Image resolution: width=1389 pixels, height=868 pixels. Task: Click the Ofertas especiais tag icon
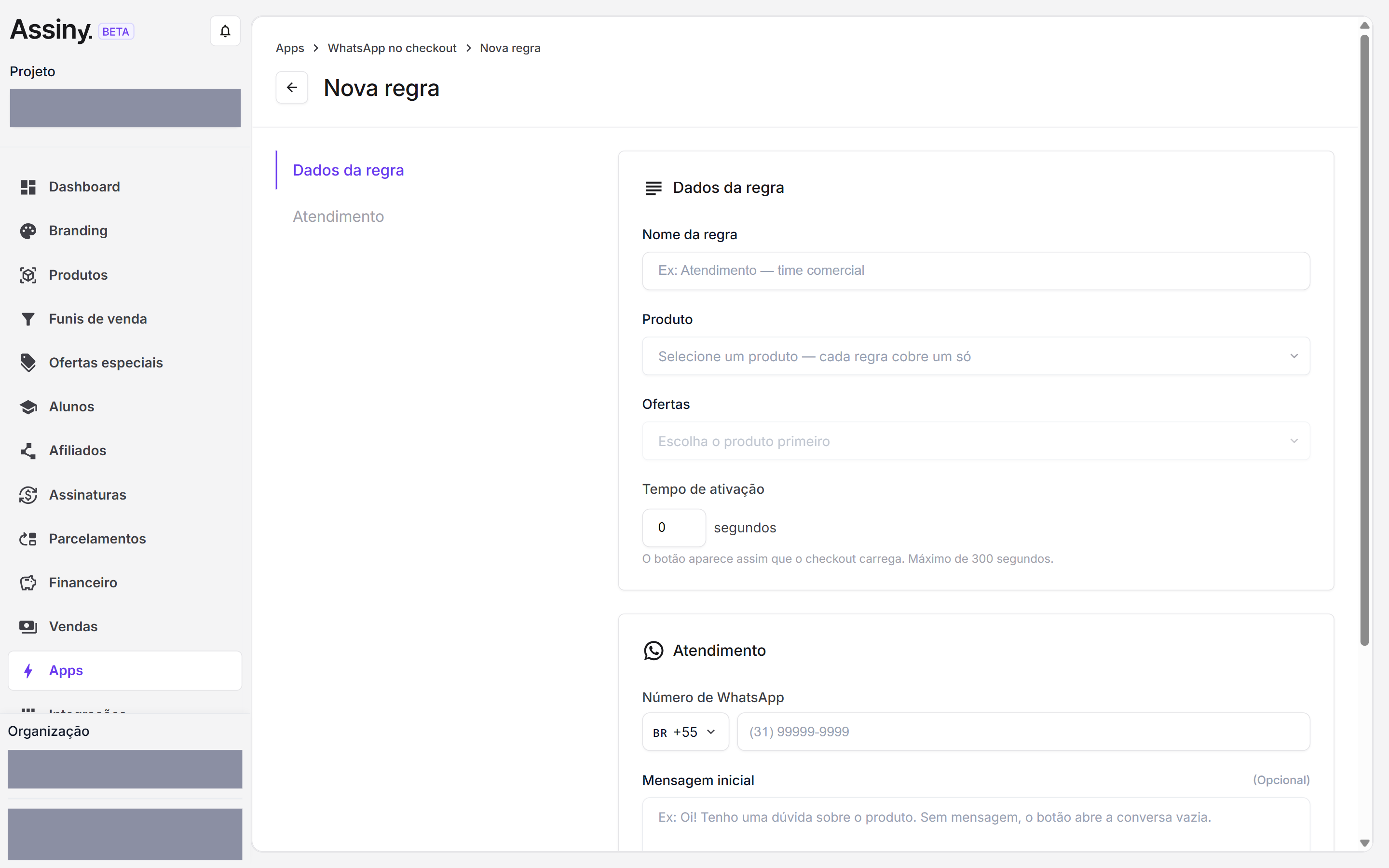pos(28,363)
